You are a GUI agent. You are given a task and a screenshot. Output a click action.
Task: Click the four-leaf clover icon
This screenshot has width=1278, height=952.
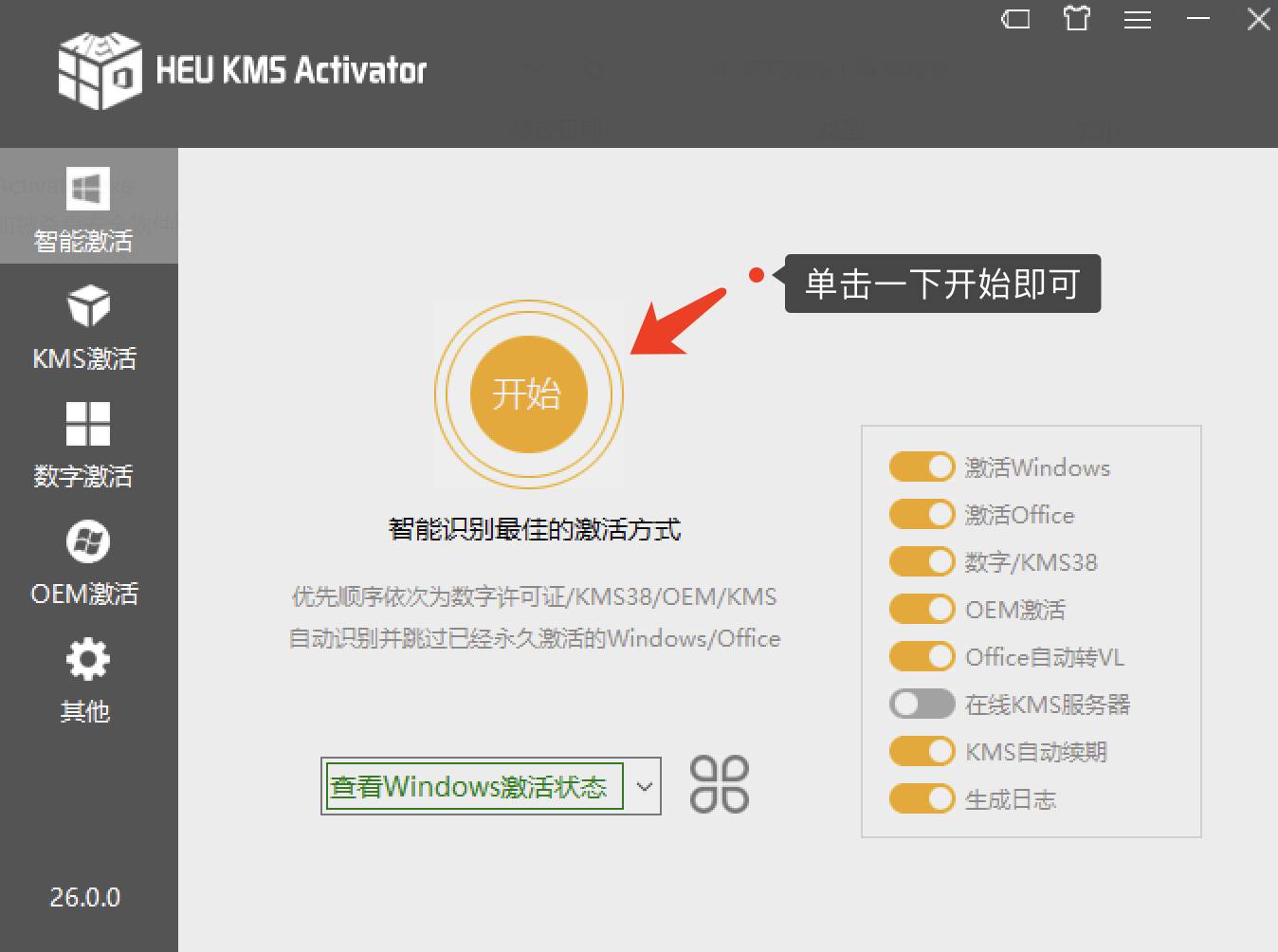tap(720, 784)
